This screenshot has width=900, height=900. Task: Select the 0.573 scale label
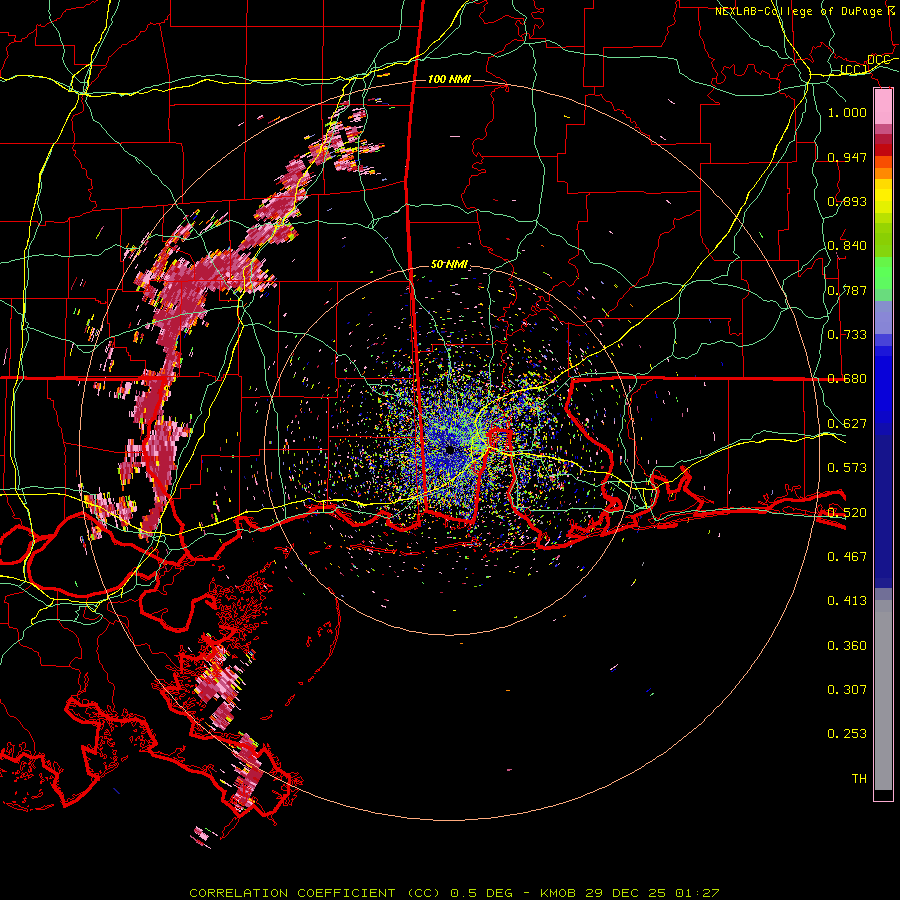click(x=847, y=468)
